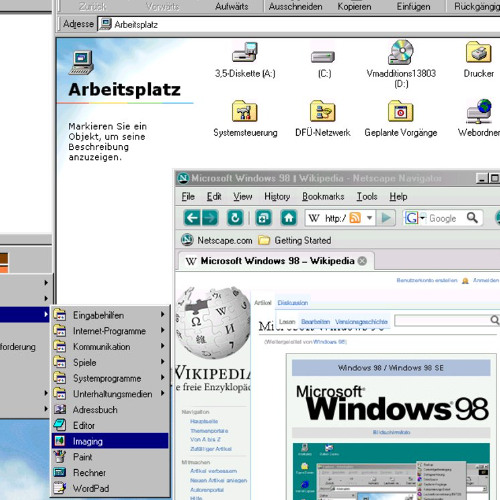This screenshot has width=500, height=500.
Task: Expand the Eingabehilfen submenu
Action: coord(110,315)
